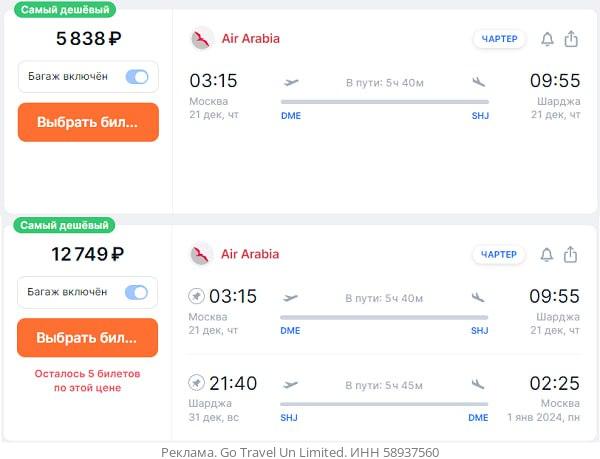This screenshot has height=459, width=600.
Task: Click the SHJ arrival airport code on the first ticket
Action: click(x=480, y=116)
